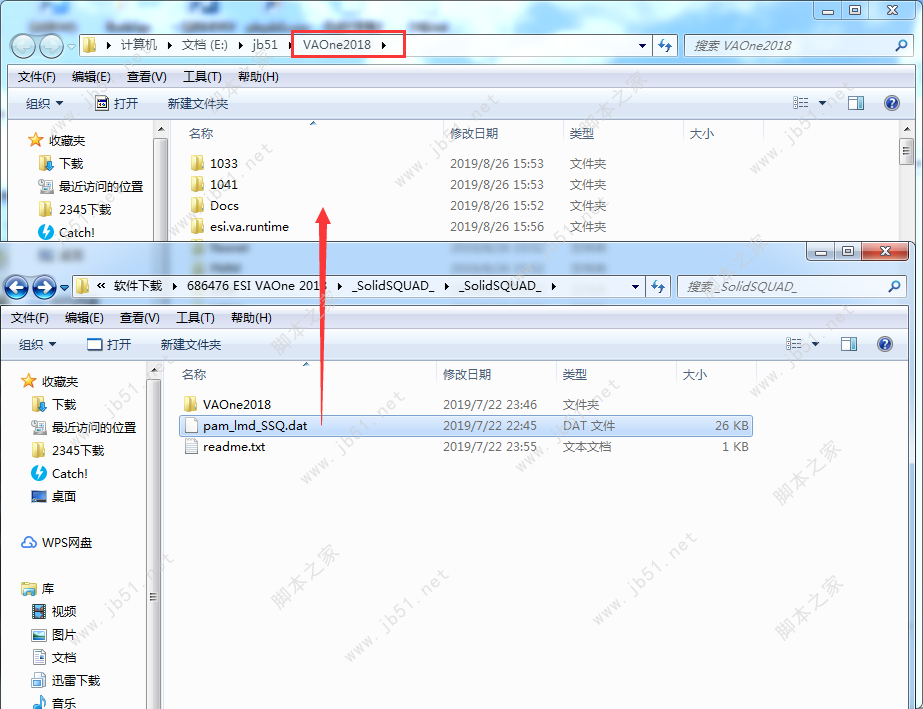Open 迅雷下载 in front window sidebar

(x=65, y=680)
